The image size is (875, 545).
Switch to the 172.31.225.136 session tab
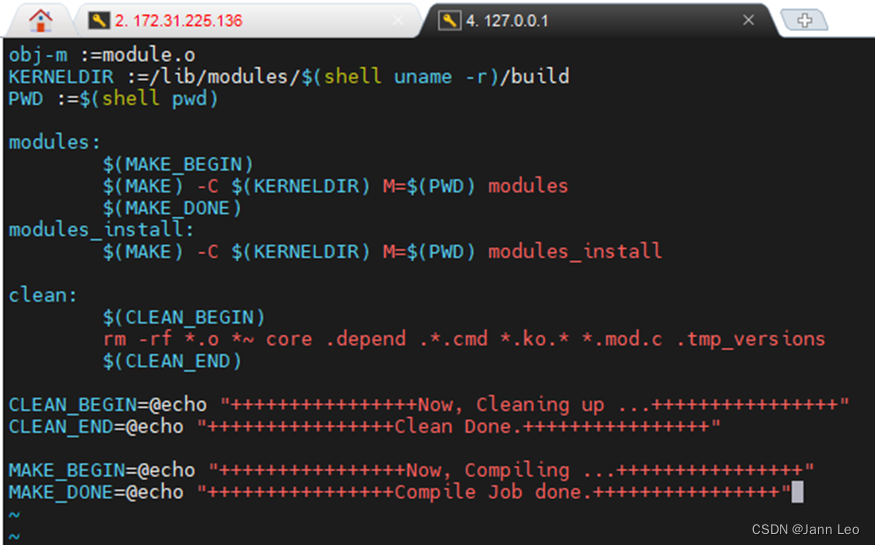pos(179,21)
